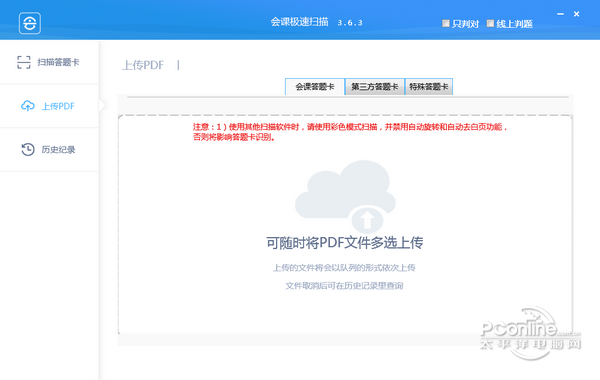This screenshot has width=600, height=380.
Task: Click the 上传的文件将会以队列的形式依次上传 hint
Action: coord(344,267)
